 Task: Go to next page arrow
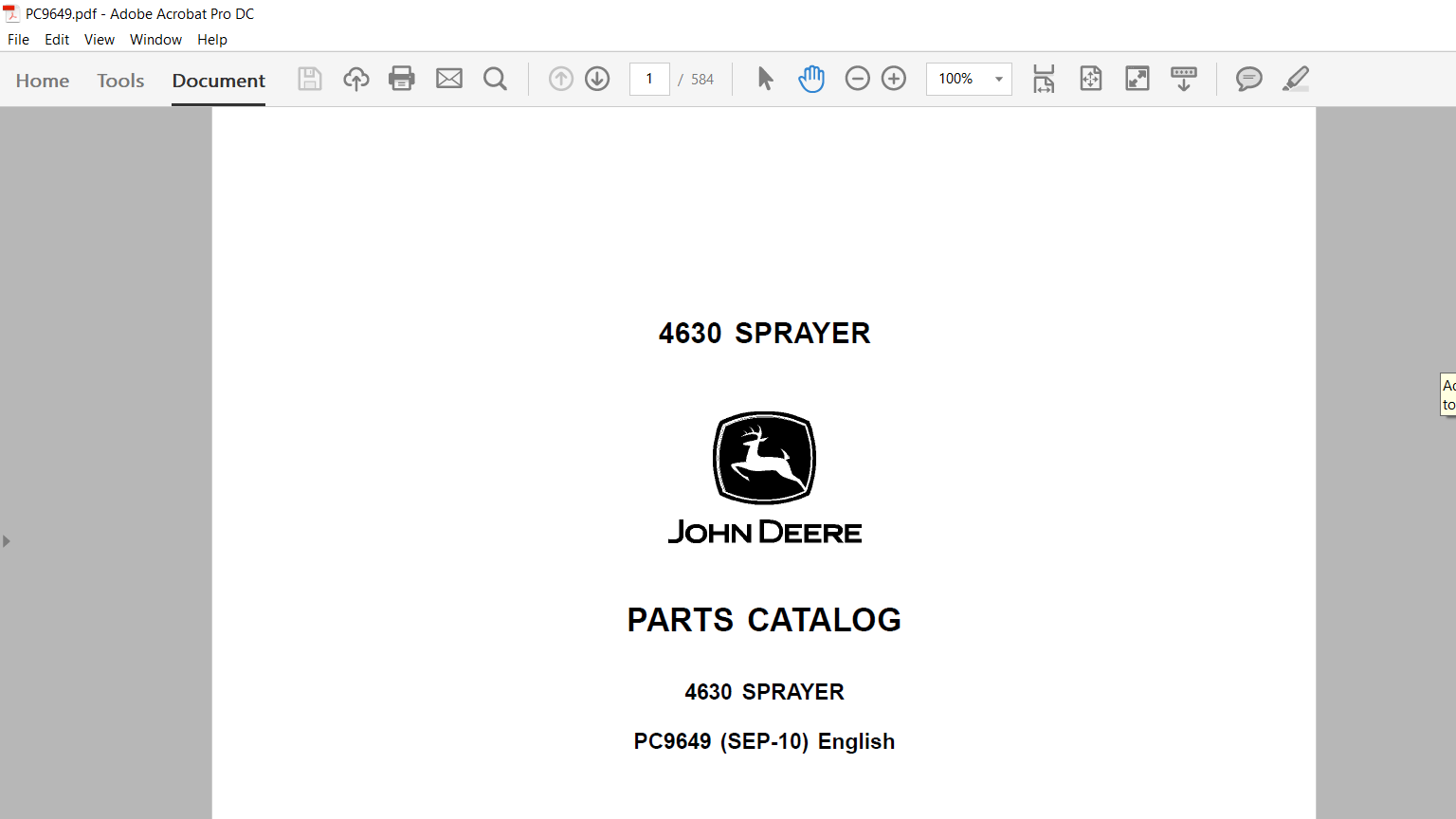pos(597,79)
